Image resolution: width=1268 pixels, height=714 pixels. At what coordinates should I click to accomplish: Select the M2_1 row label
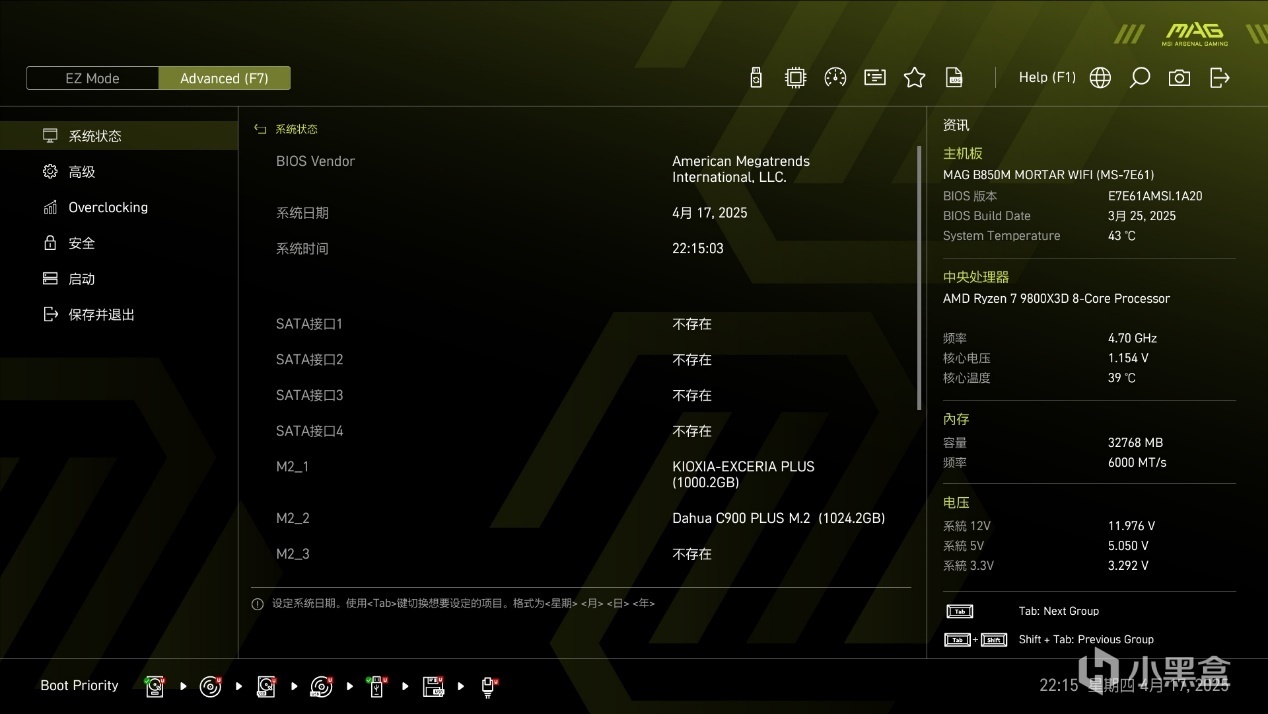(293, 467)
